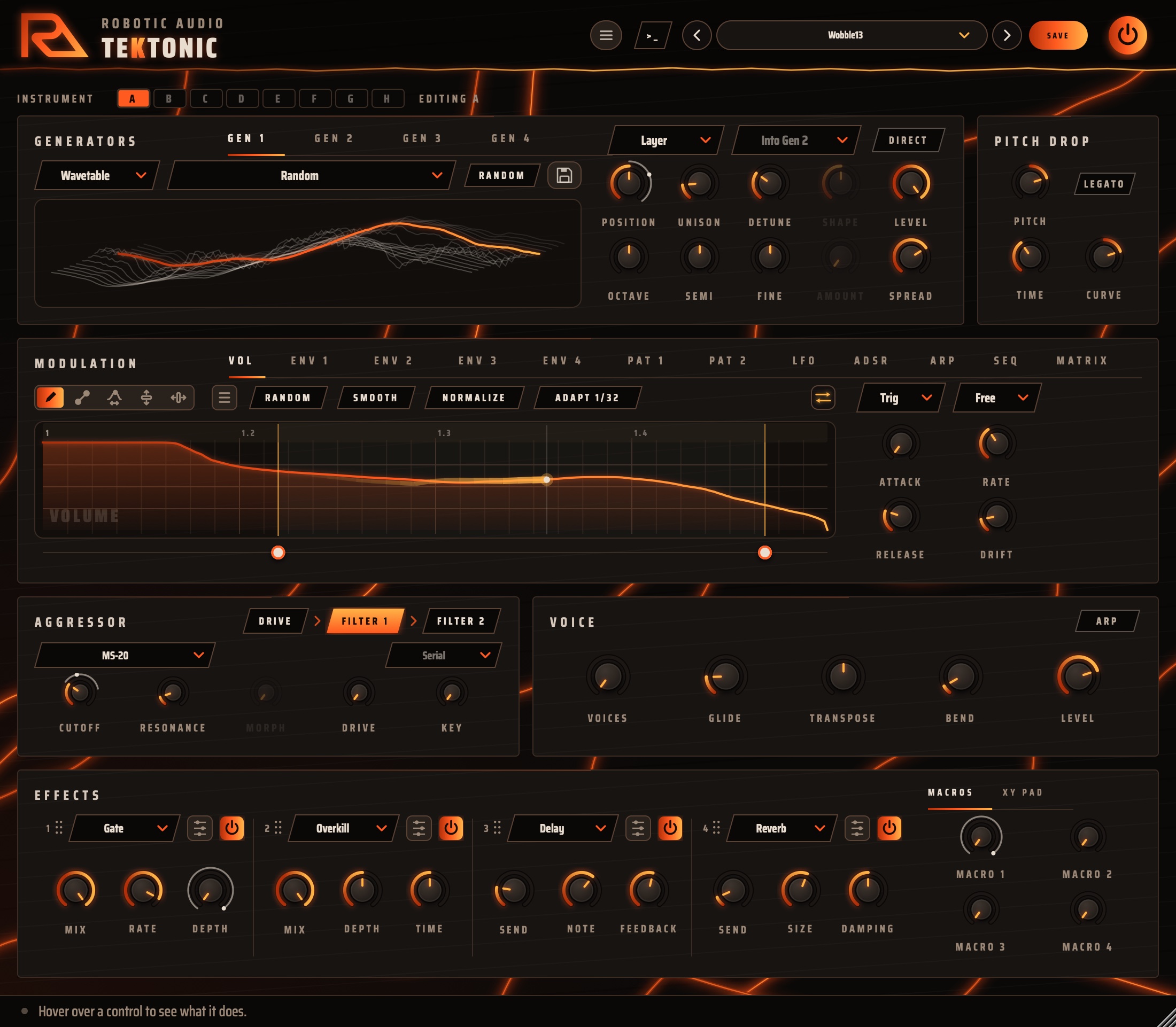Select instrument slot B
The image size is (1176, 1027).
(x=169, y=98)
